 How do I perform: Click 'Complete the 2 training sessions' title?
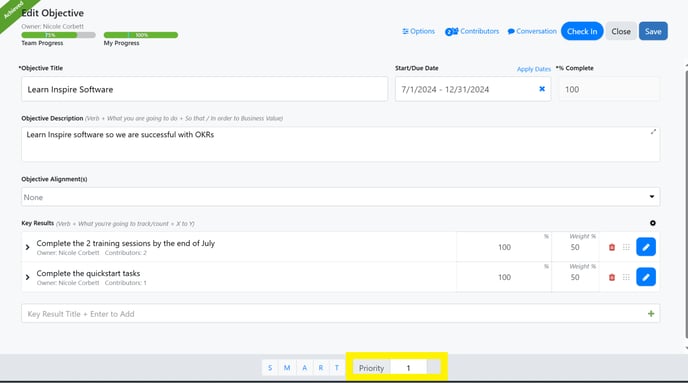tap(125, 243)
